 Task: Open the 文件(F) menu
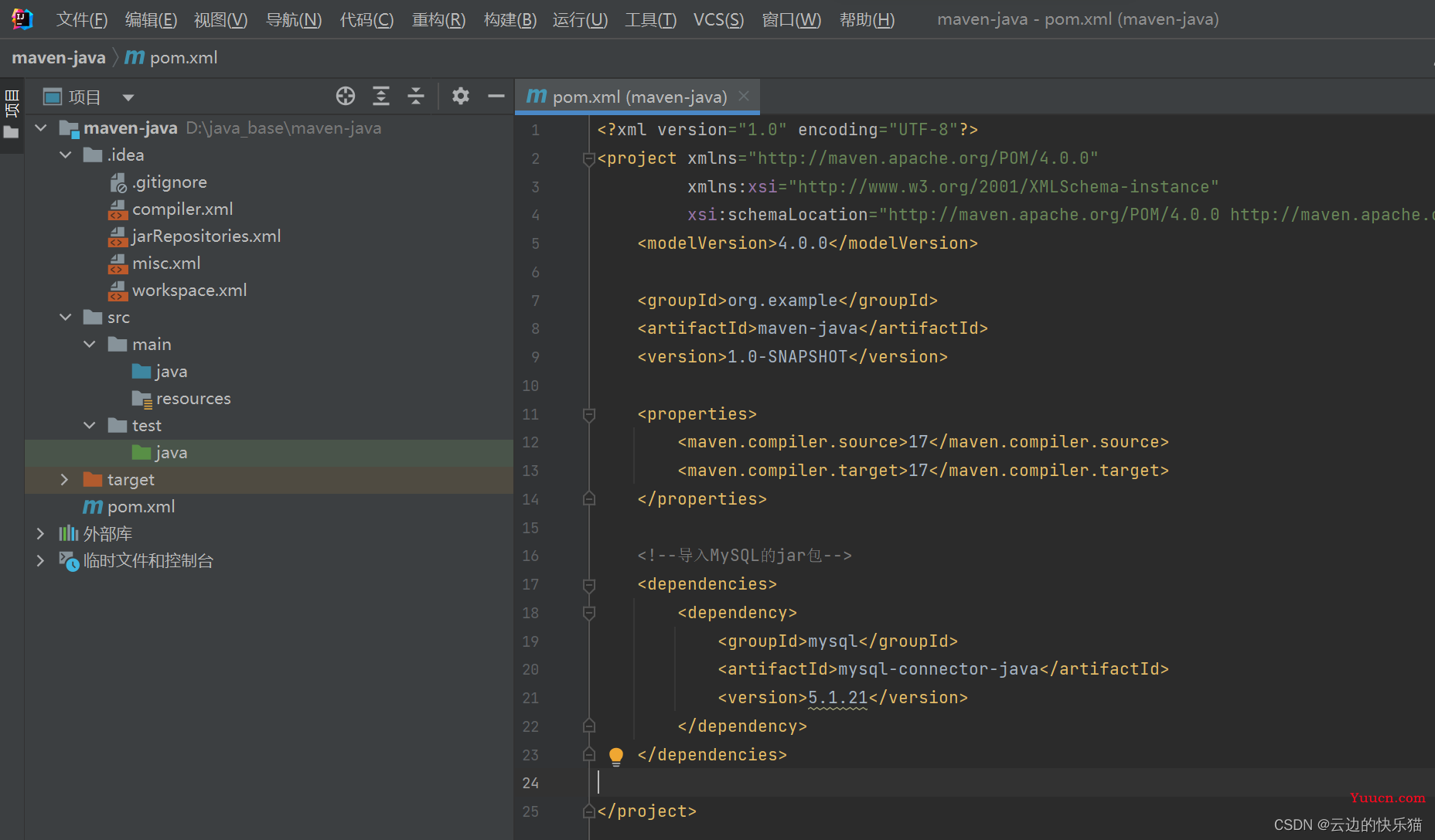(x=81, y=19)
